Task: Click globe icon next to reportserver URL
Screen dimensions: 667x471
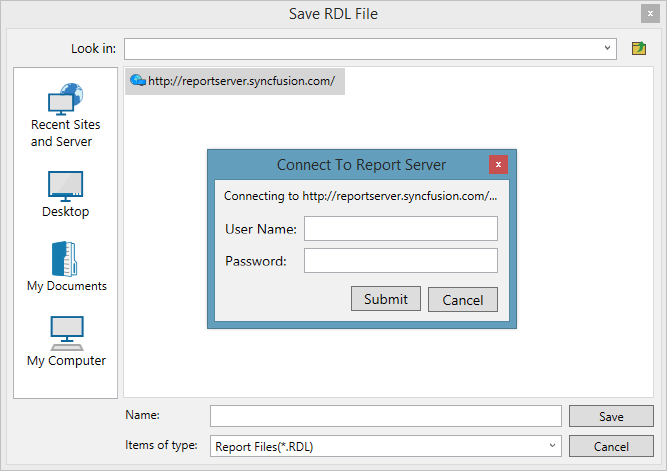Action: (x=138, y=81)
